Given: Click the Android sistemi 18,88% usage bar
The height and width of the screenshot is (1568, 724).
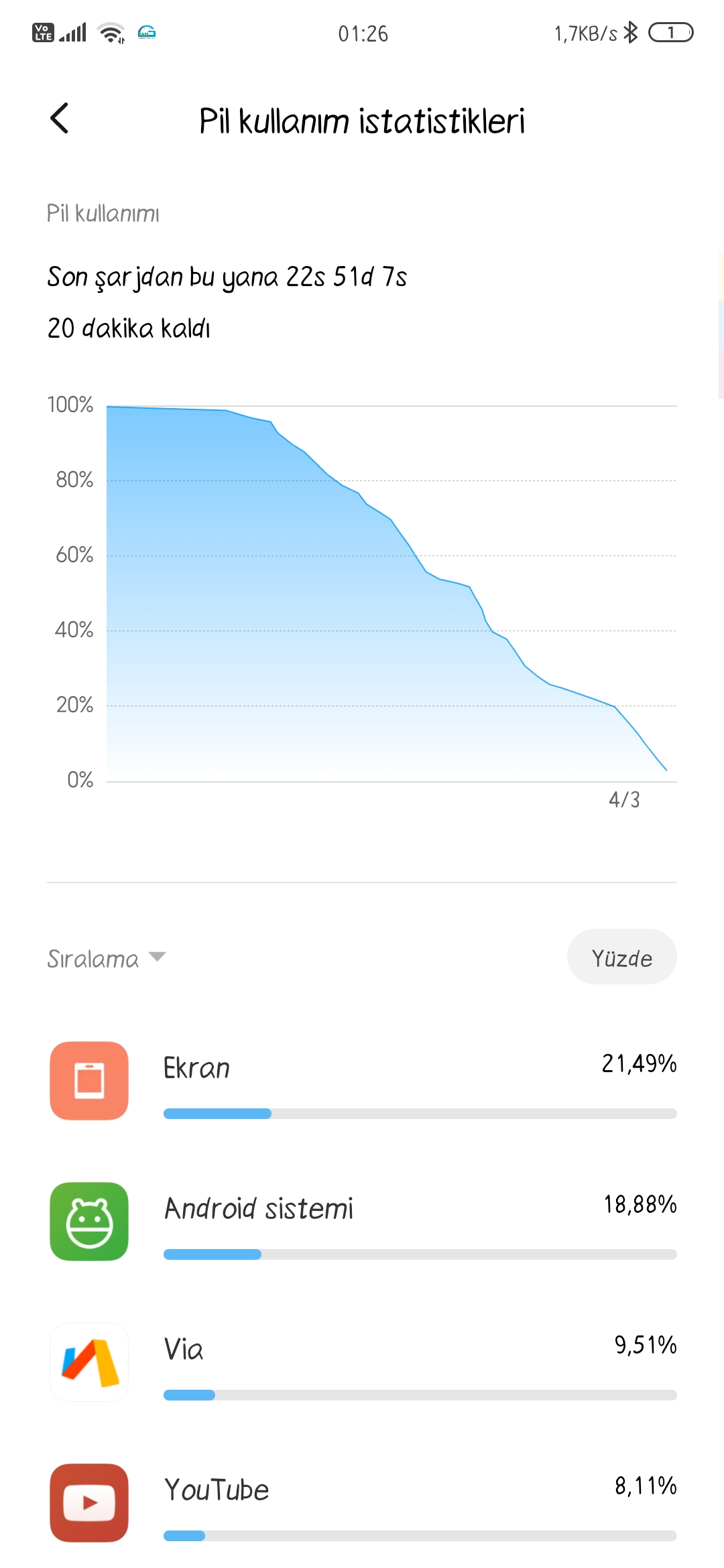Looking at the screenshot, I should click(x=420, y=1254).
